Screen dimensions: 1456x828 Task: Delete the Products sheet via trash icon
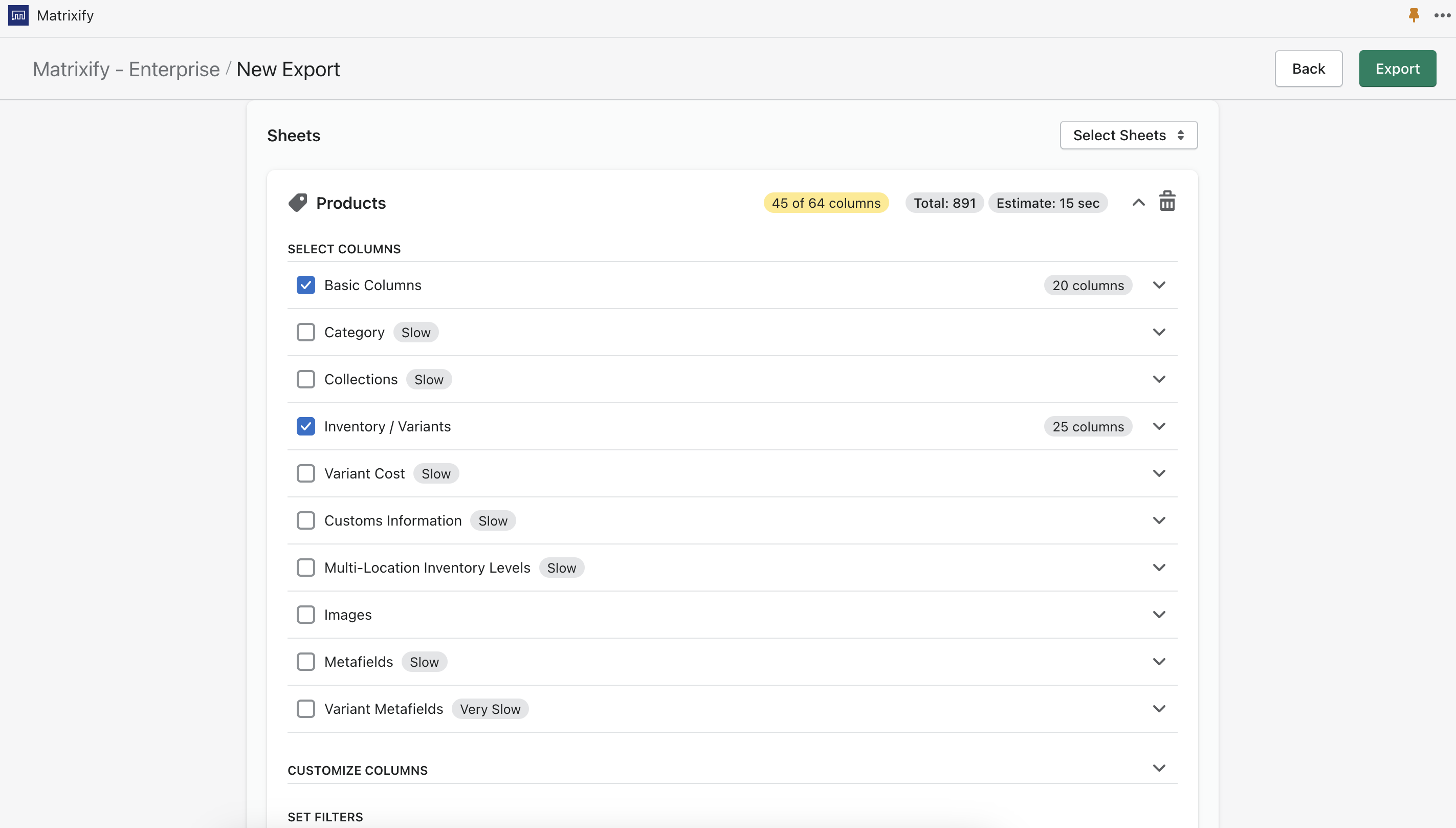click(x=1166, y=201)
